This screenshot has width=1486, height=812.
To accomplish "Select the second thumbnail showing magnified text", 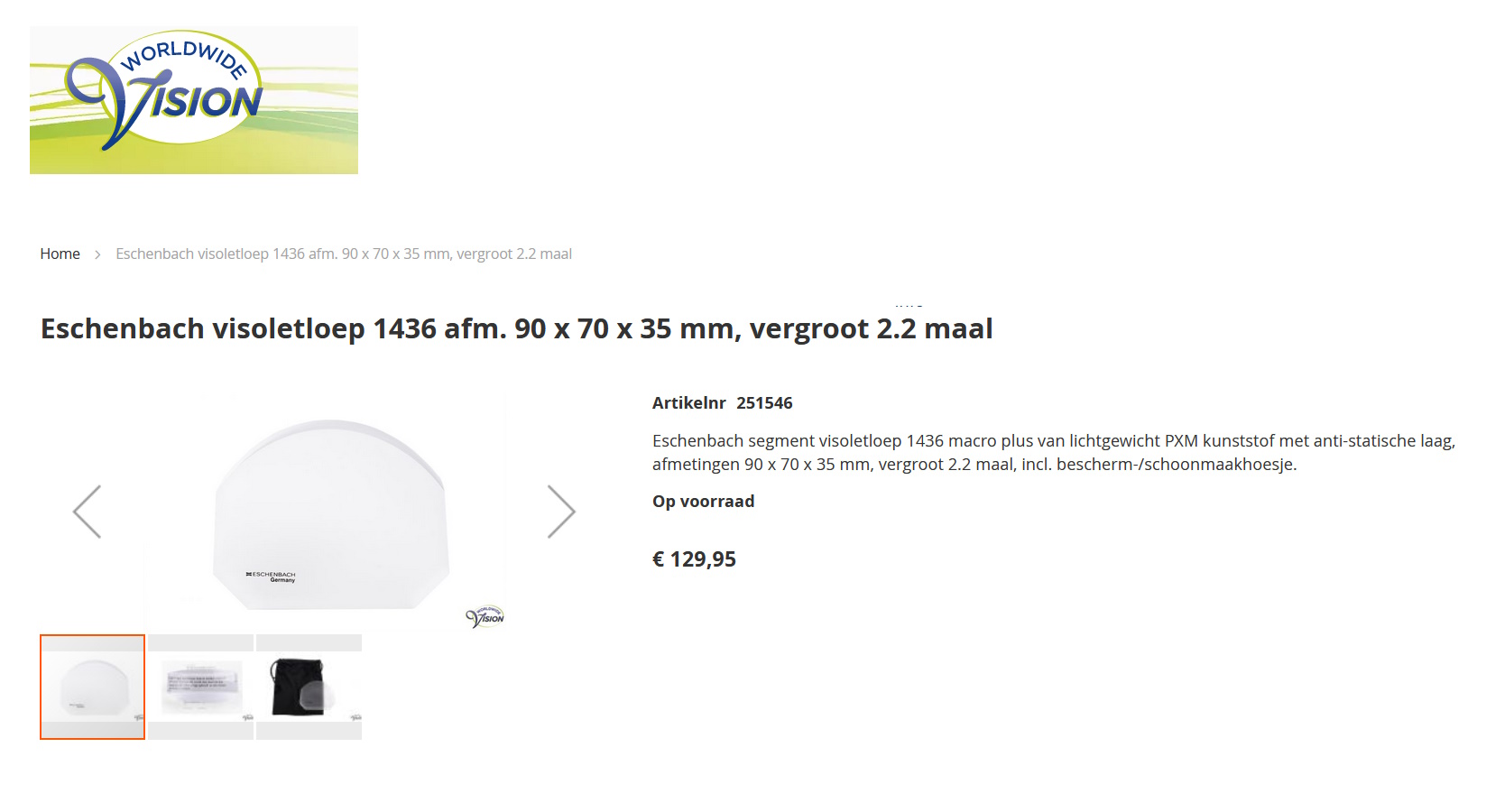I will tap(201, 687).
